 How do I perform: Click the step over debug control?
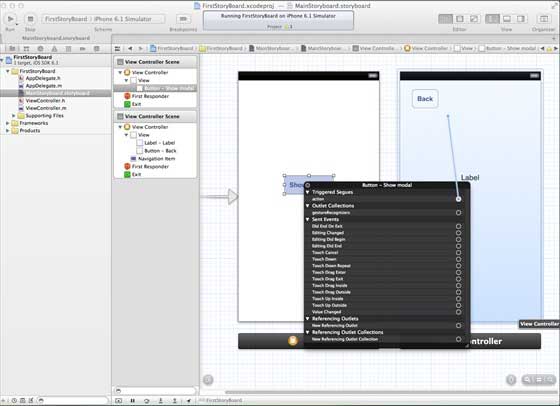[x=146, y=401]
